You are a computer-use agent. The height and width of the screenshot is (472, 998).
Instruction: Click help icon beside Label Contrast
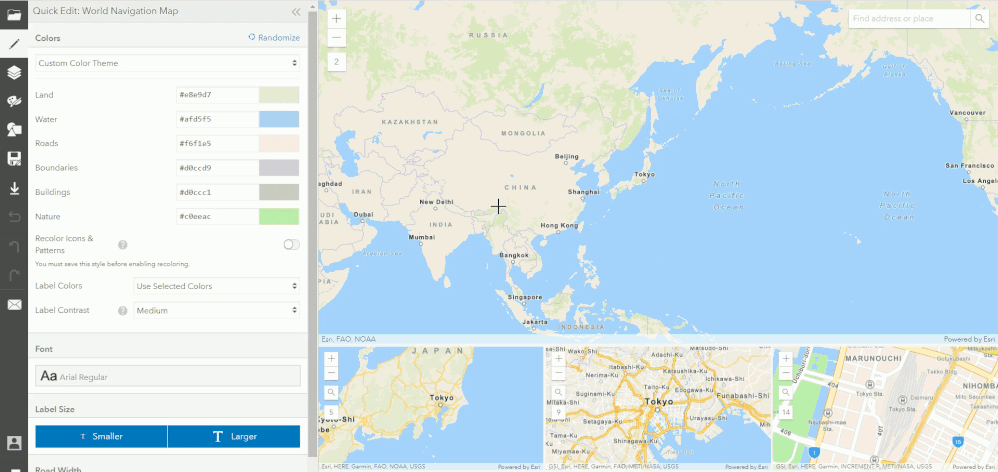(x=123, y=310)
